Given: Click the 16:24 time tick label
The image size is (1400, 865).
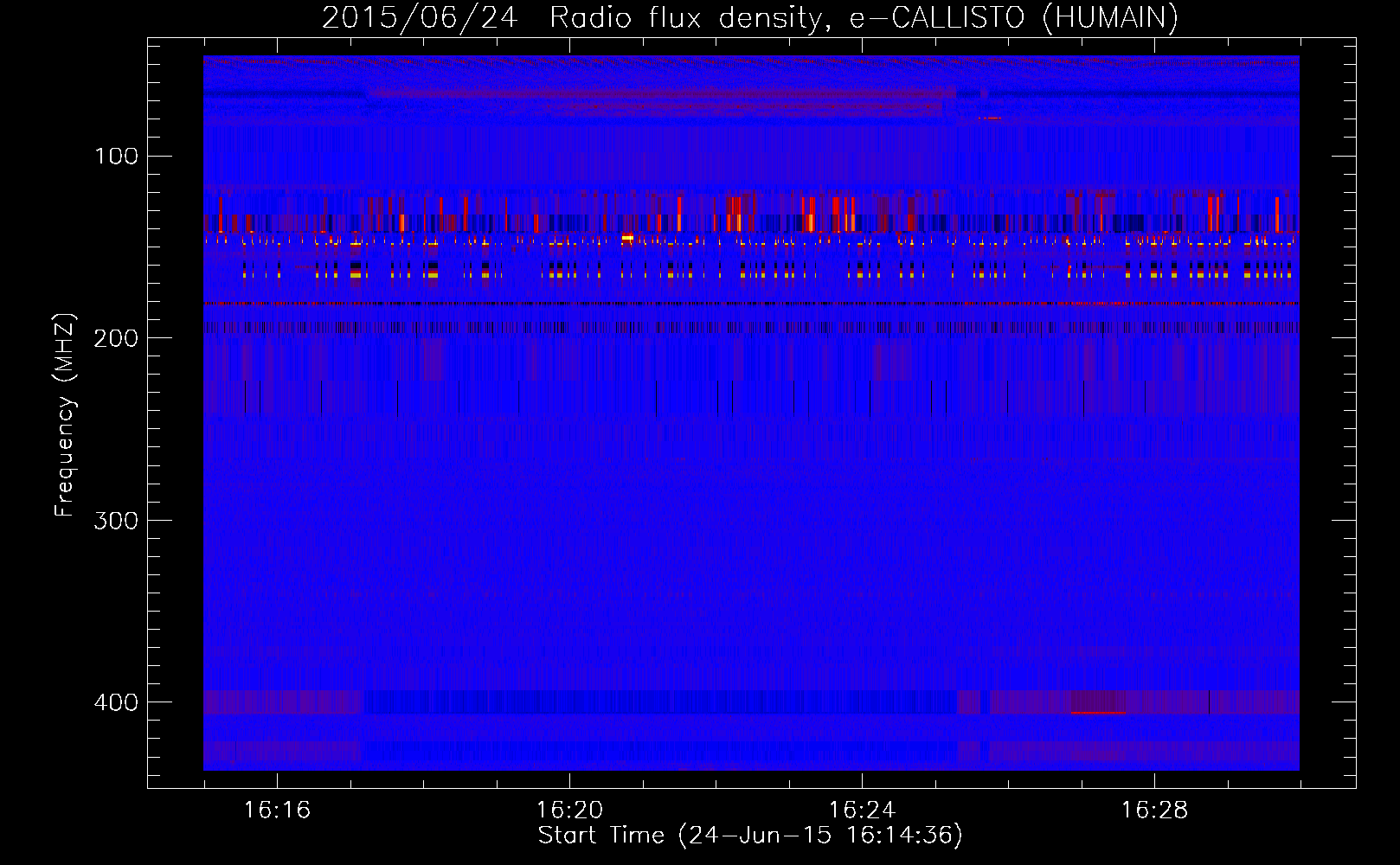Looking at the screenshot, I should point(862,810).
